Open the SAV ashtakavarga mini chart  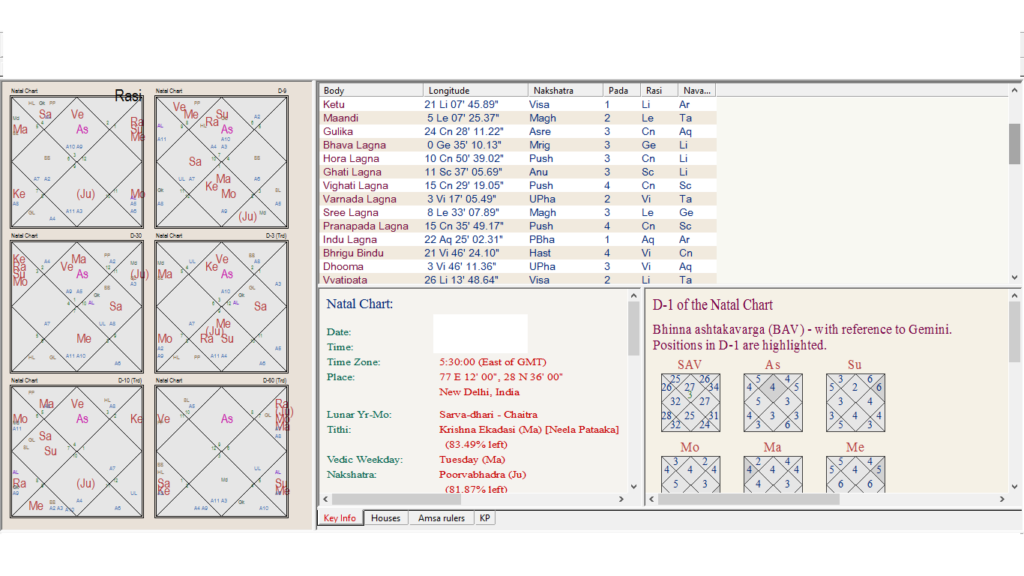pyautogui.click(x=689, y=403)
